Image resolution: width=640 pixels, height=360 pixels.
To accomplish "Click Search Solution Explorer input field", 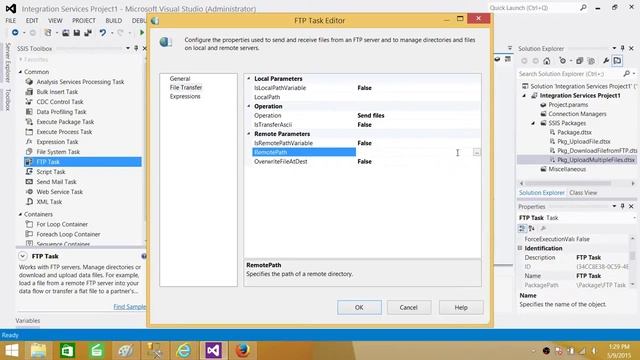I will click(x=569, y=74).
